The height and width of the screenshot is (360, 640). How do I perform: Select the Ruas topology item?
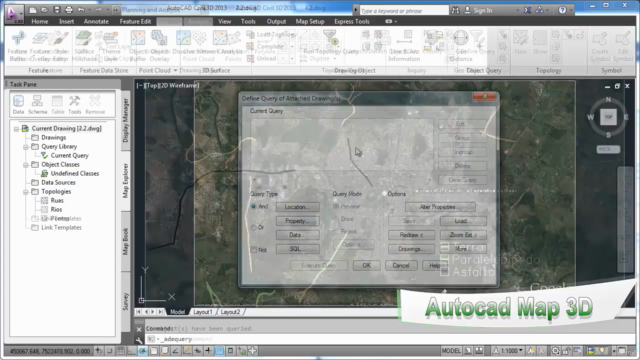tap(57, 200)
